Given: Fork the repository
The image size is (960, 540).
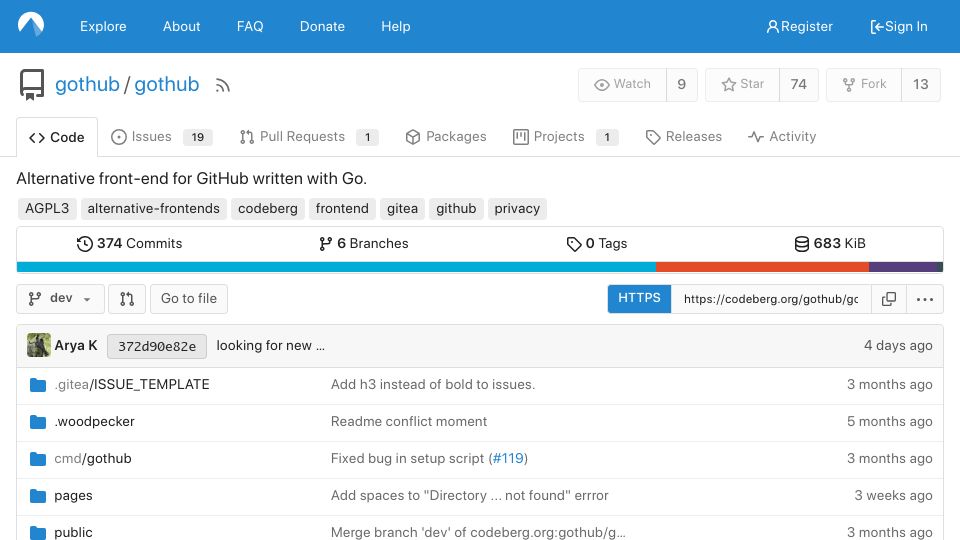Looking at the screenshot, I should 864,84.
